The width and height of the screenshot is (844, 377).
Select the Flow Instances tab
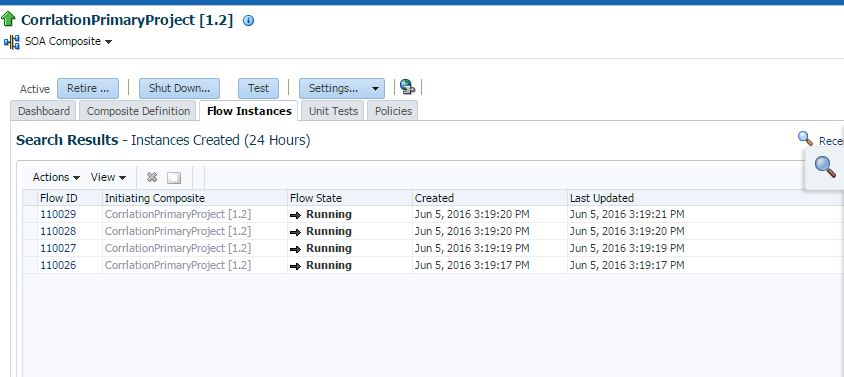[x=249, y=111]
